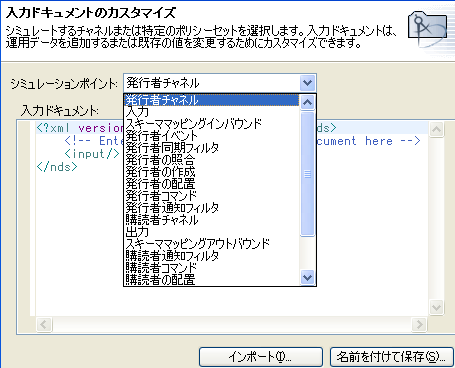Click dropdown list scroll-down arrow
Viewport: 455px width, 368px height.
307,277
